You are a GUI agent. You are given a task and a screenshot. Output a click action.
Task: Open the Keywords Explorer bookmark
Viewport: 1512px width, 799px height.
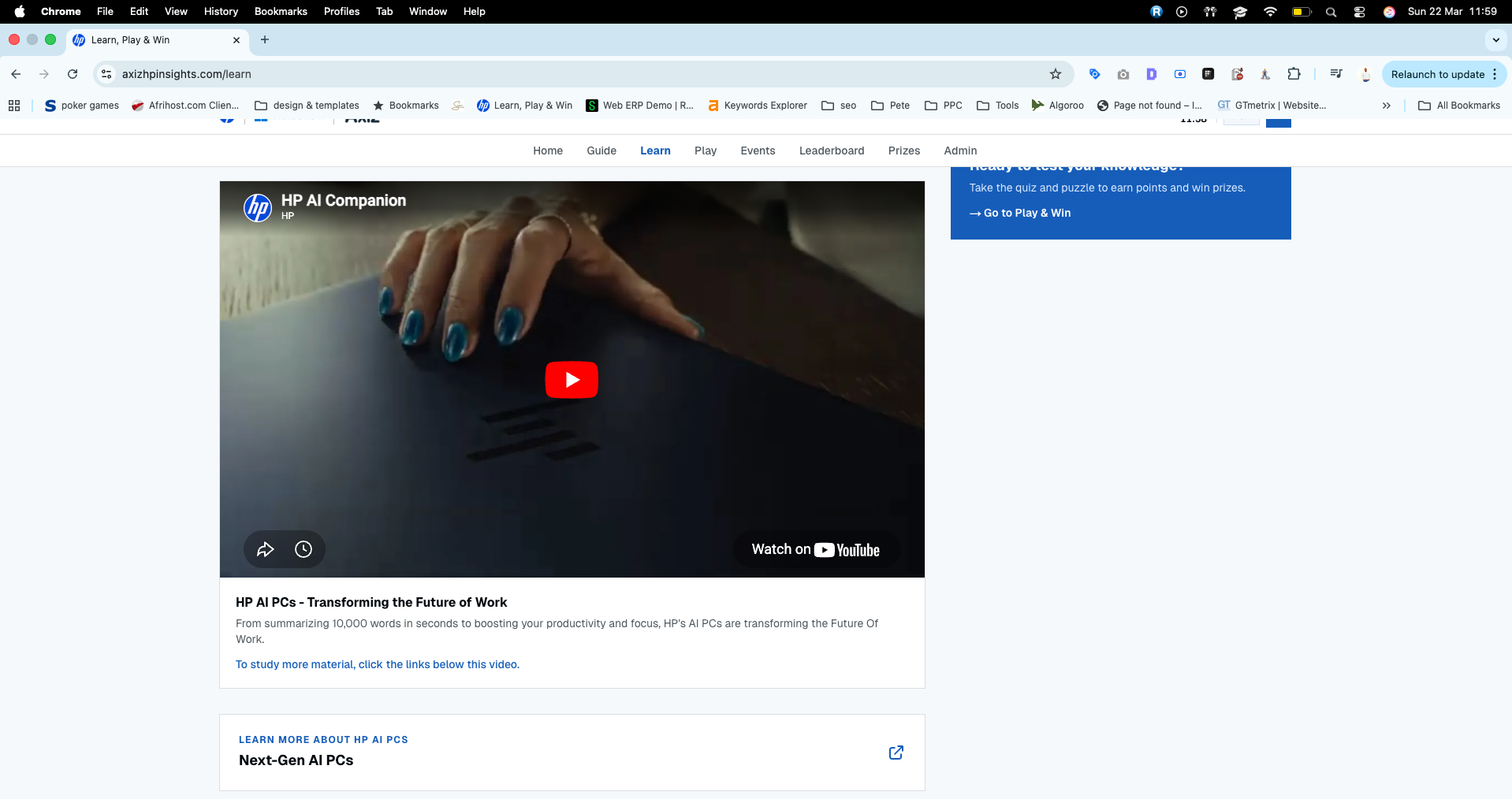click(758, 106)
